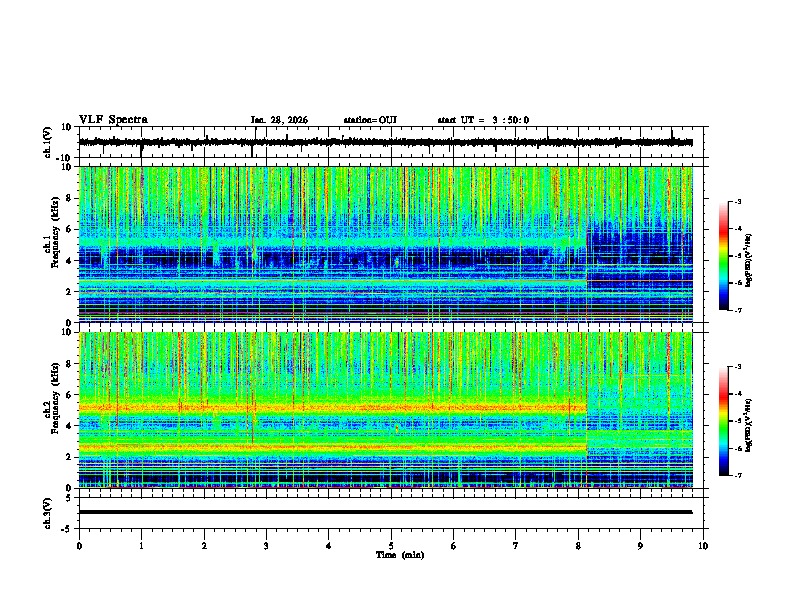The width and height of the screenshot is (792, 612).
Task: Click the "-3" label on ch.1 colorbar
Action: (x=738, y=202)
